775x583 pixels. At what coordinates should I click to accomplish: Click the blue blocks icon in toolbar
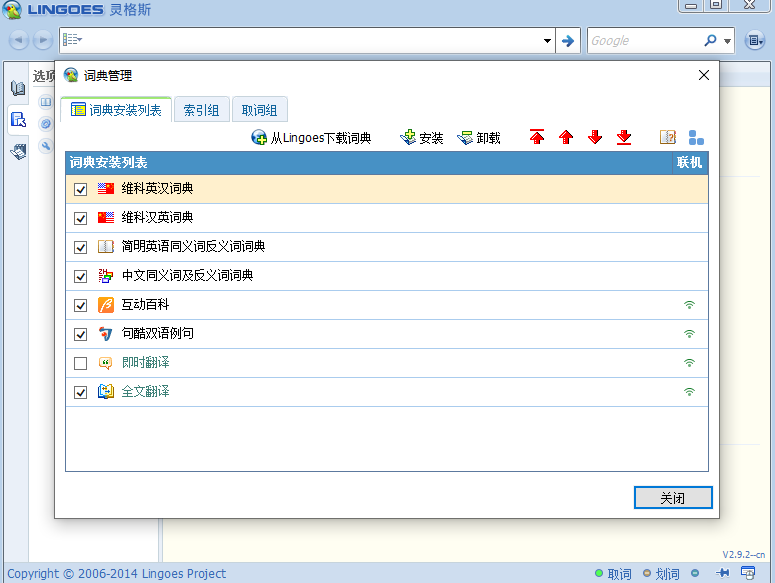pos(696,137)
